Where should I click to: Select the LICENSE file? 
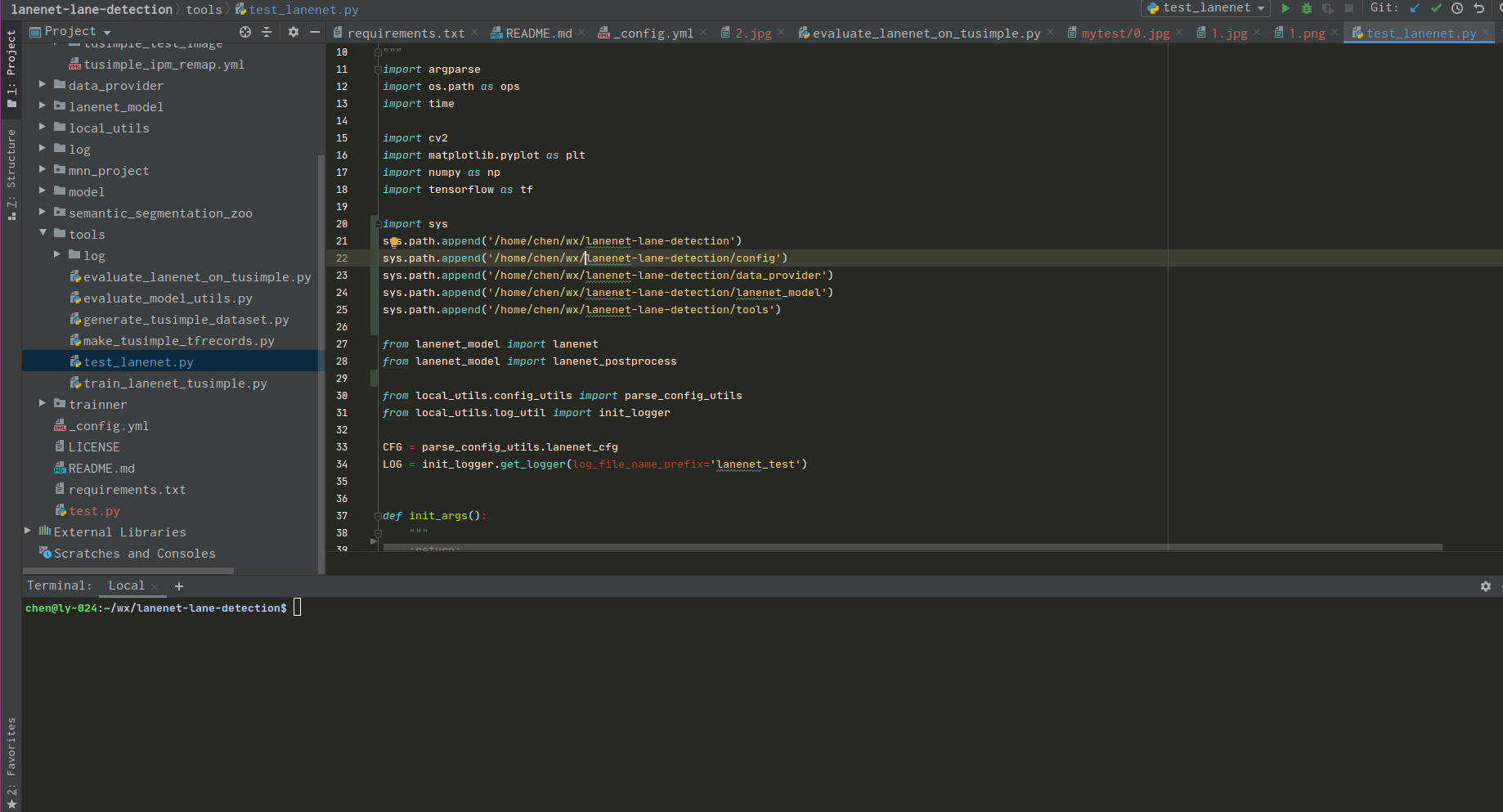point(94,447)
